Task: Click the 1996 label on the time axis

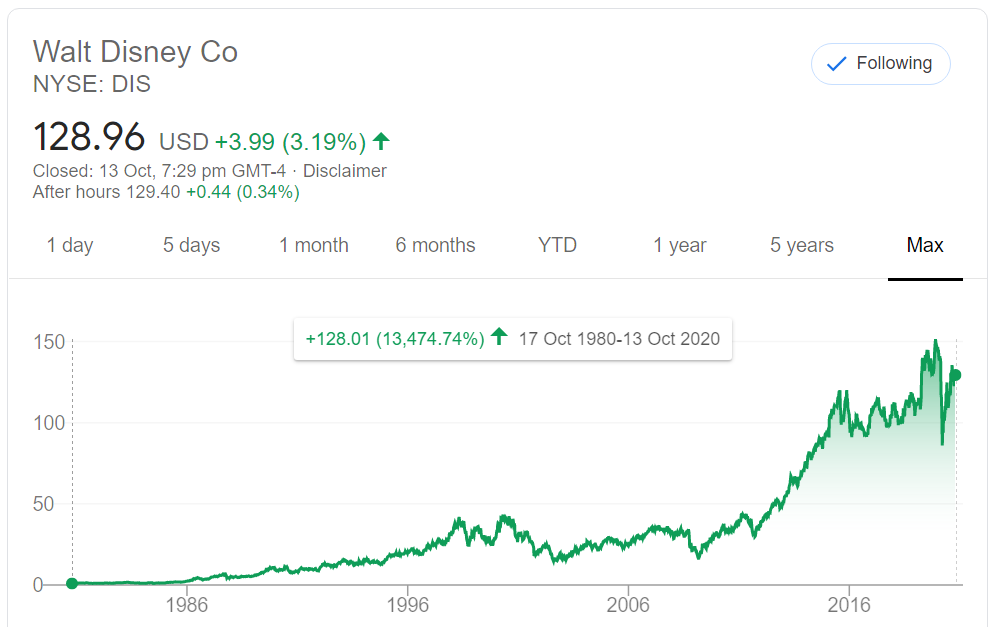Action: click(x=407, y=606)
